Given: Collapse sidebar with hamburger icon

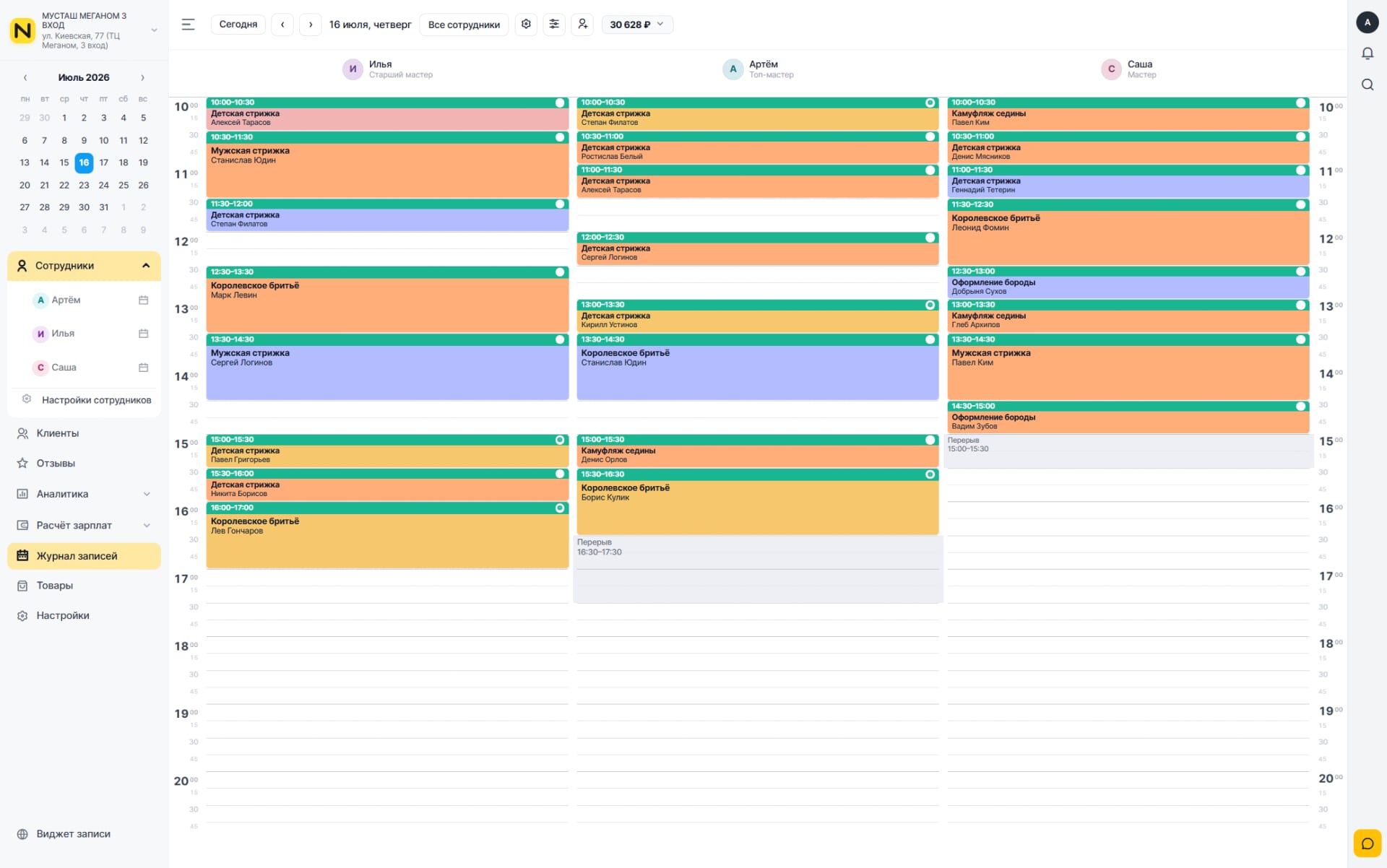Looking at the screenshot, I should [188, 25].
